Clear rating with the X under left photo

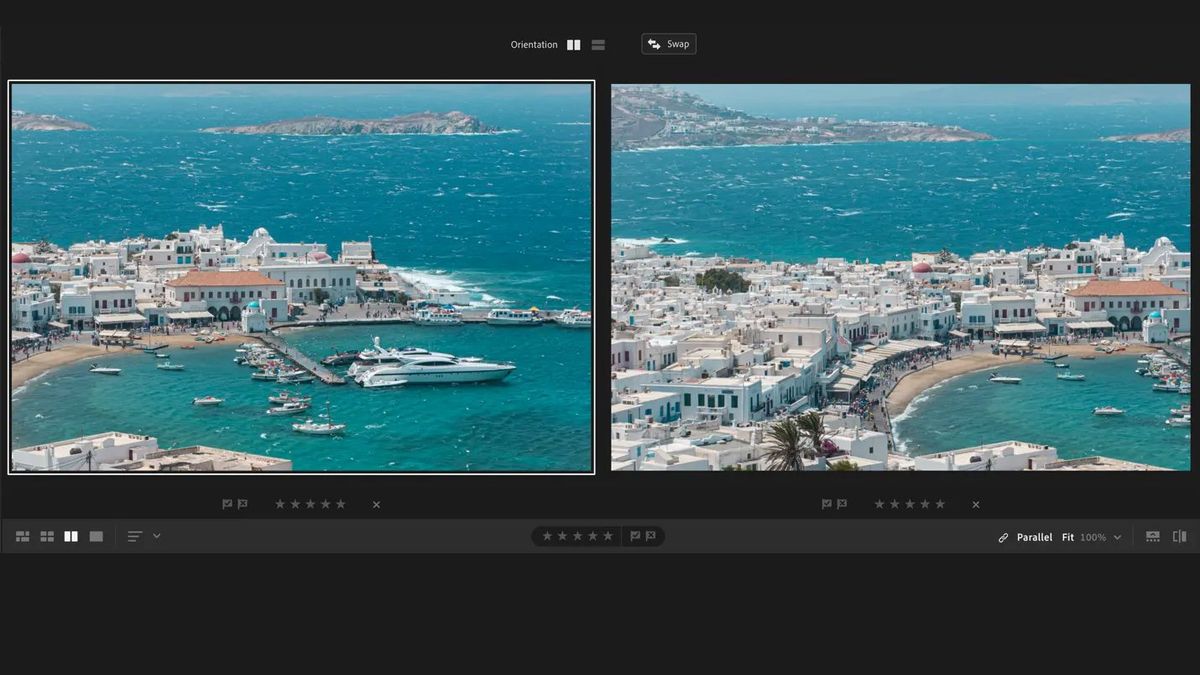376,504
